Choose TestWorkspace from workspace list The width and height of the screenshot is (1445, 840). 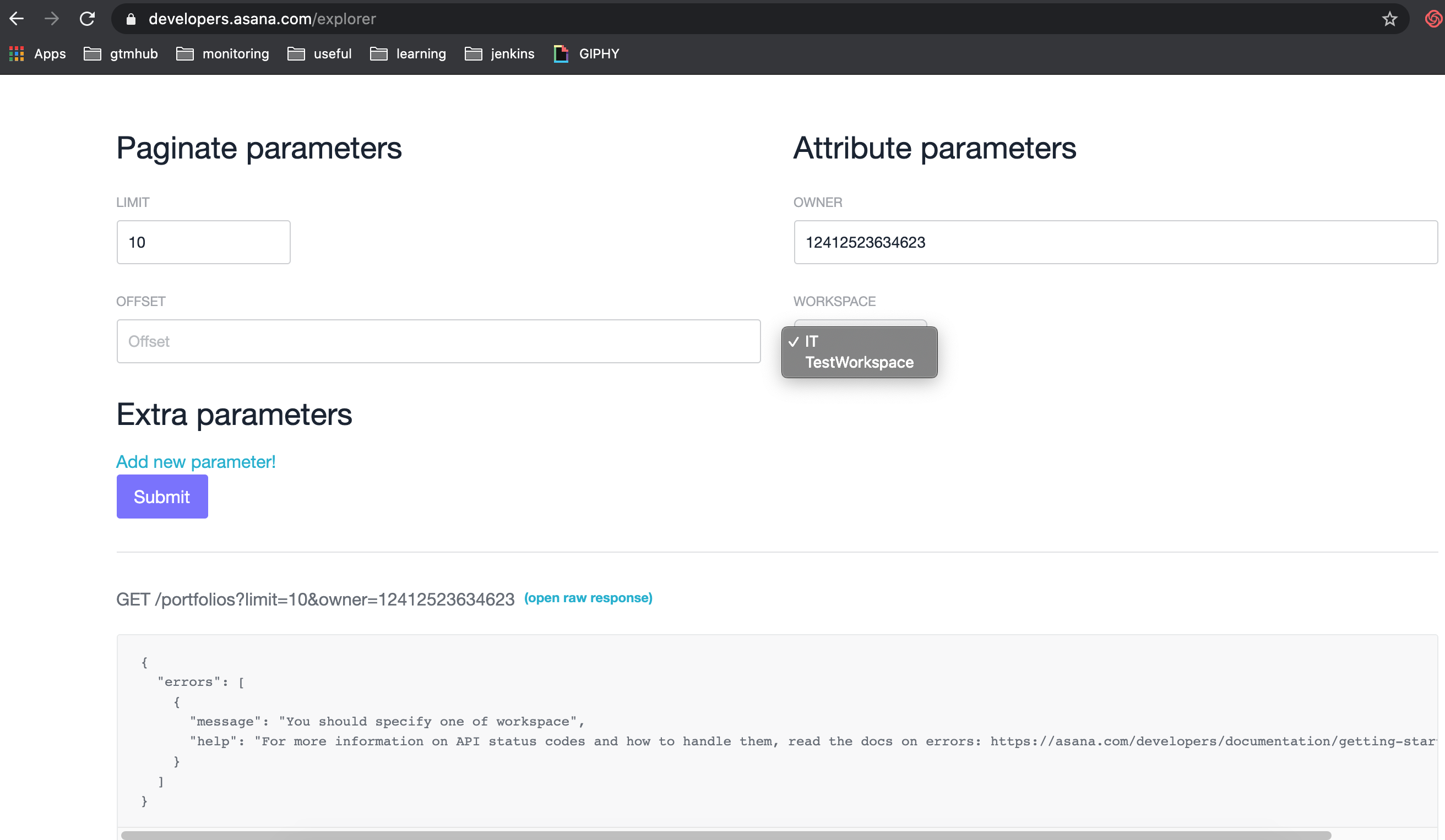[x=859, y=363]
